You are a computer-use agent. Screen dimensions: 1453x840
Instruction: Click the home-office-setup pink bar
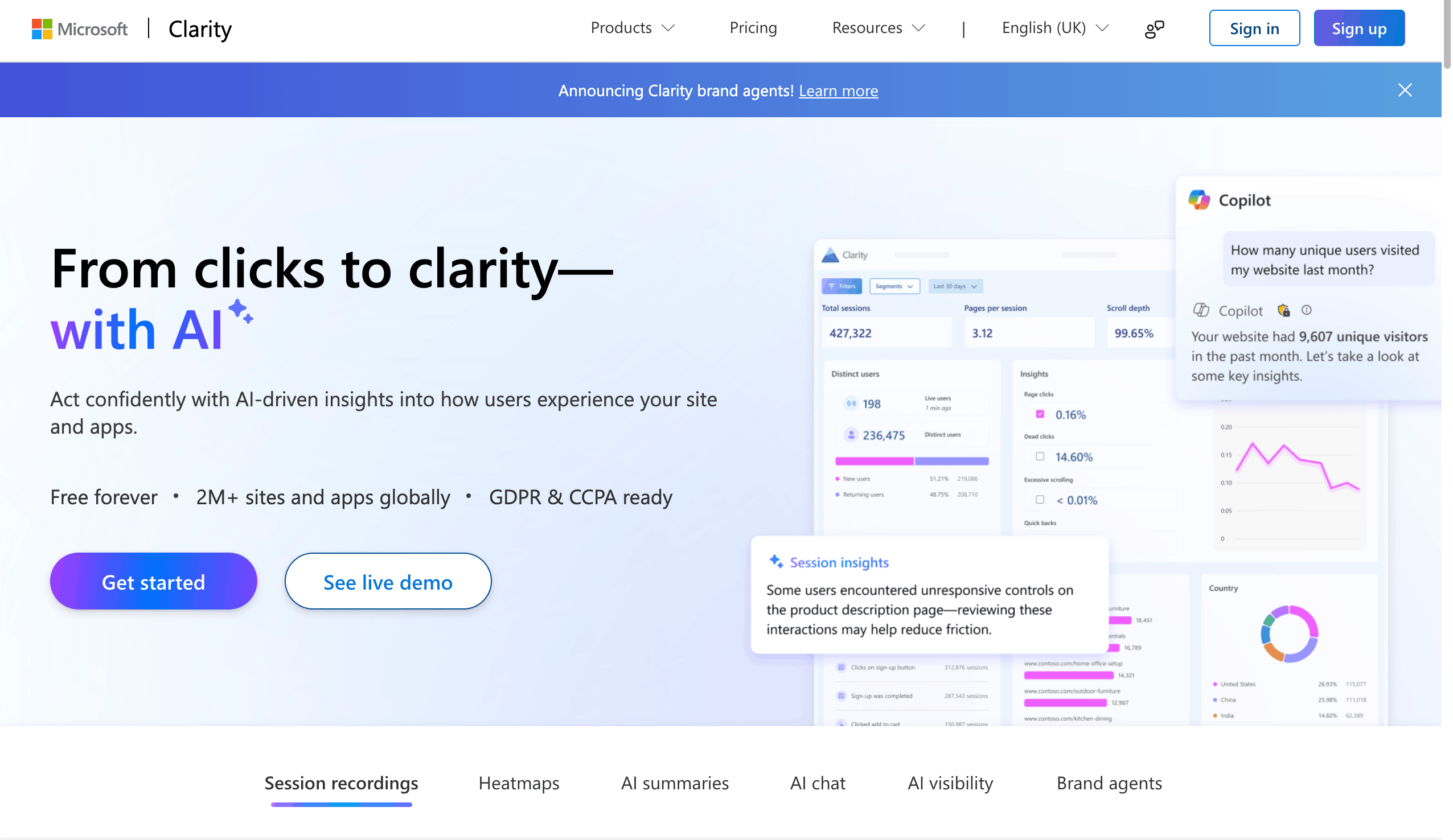(1069, 675)
